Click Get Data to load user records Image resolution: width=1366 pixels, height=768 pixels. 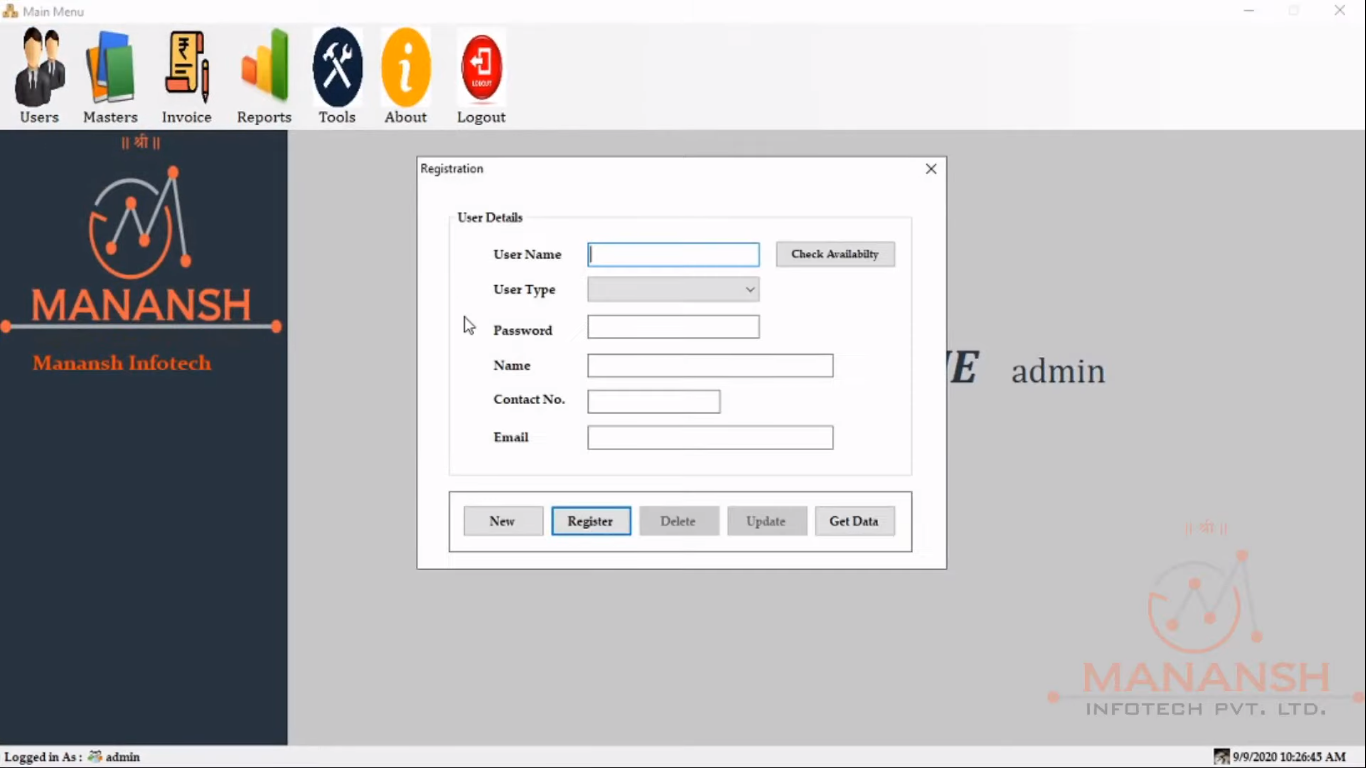(853, 520)
